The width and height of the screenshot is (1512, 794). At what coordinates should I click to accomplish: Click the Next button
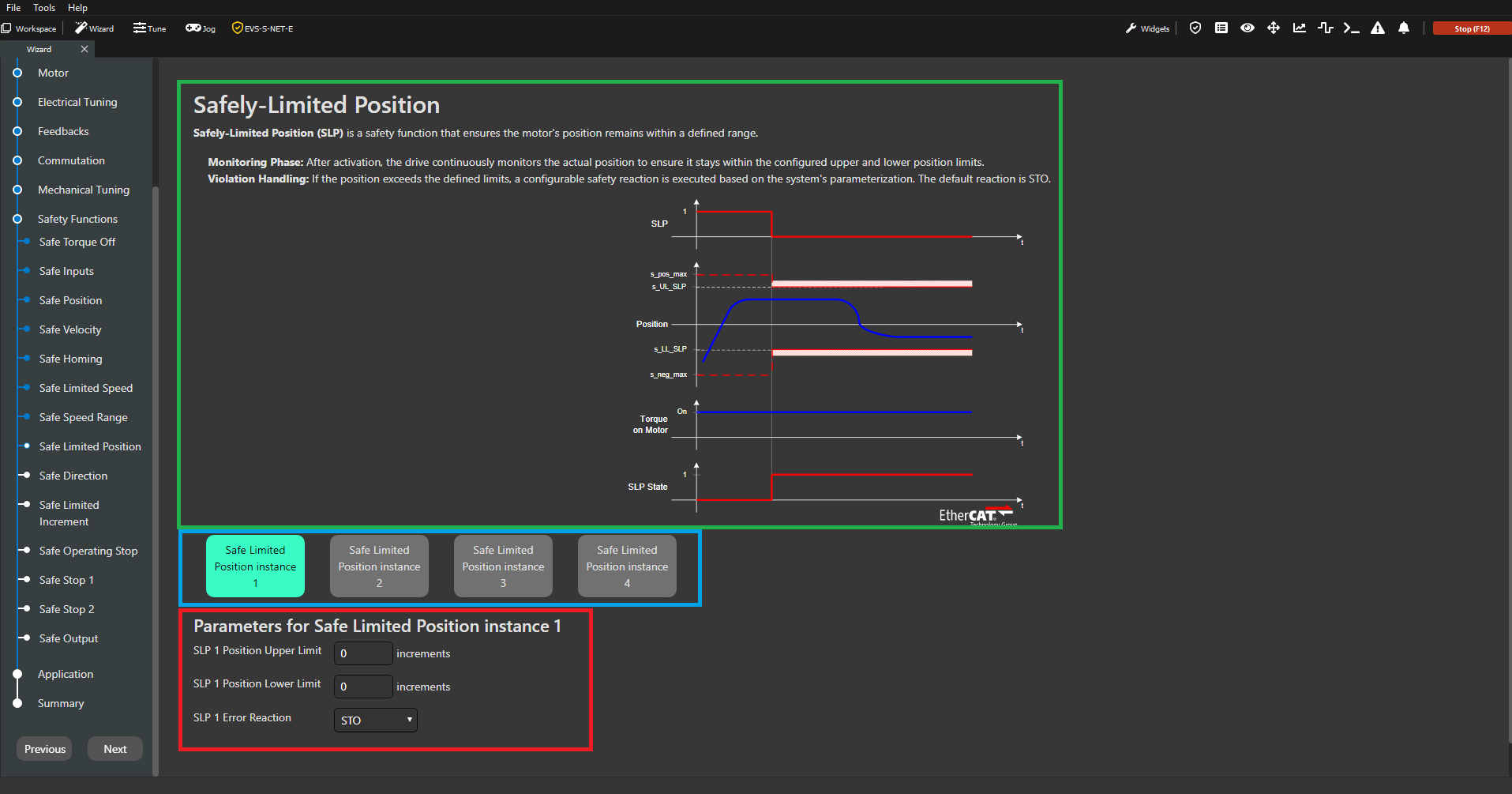pos(115,749)
